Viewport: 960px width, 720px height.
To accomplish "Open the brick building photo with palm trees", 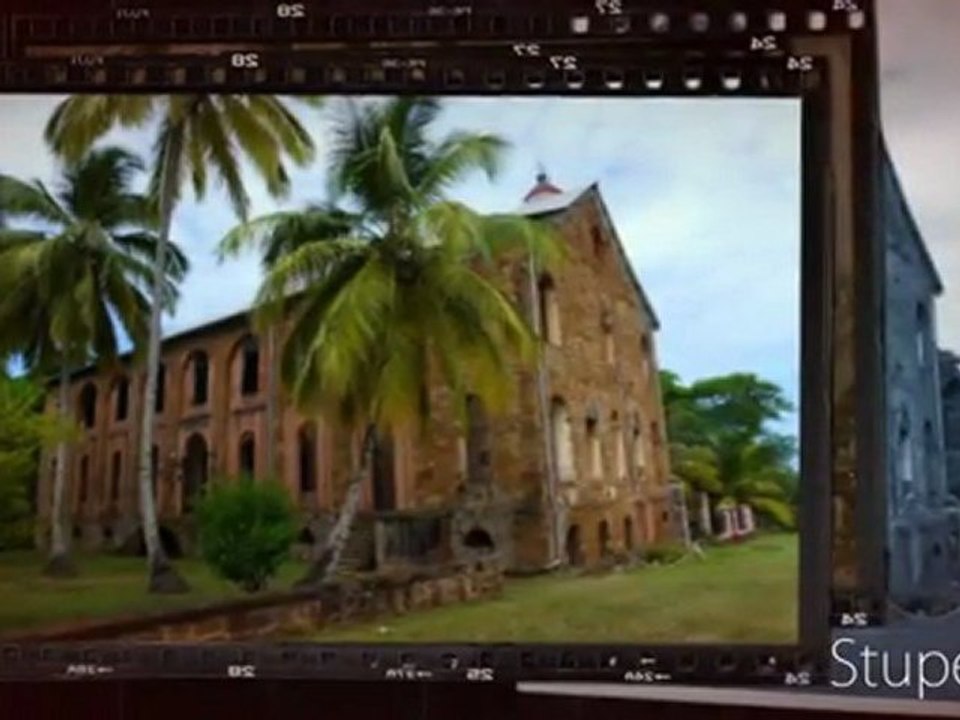I will (x=399, y=369).
